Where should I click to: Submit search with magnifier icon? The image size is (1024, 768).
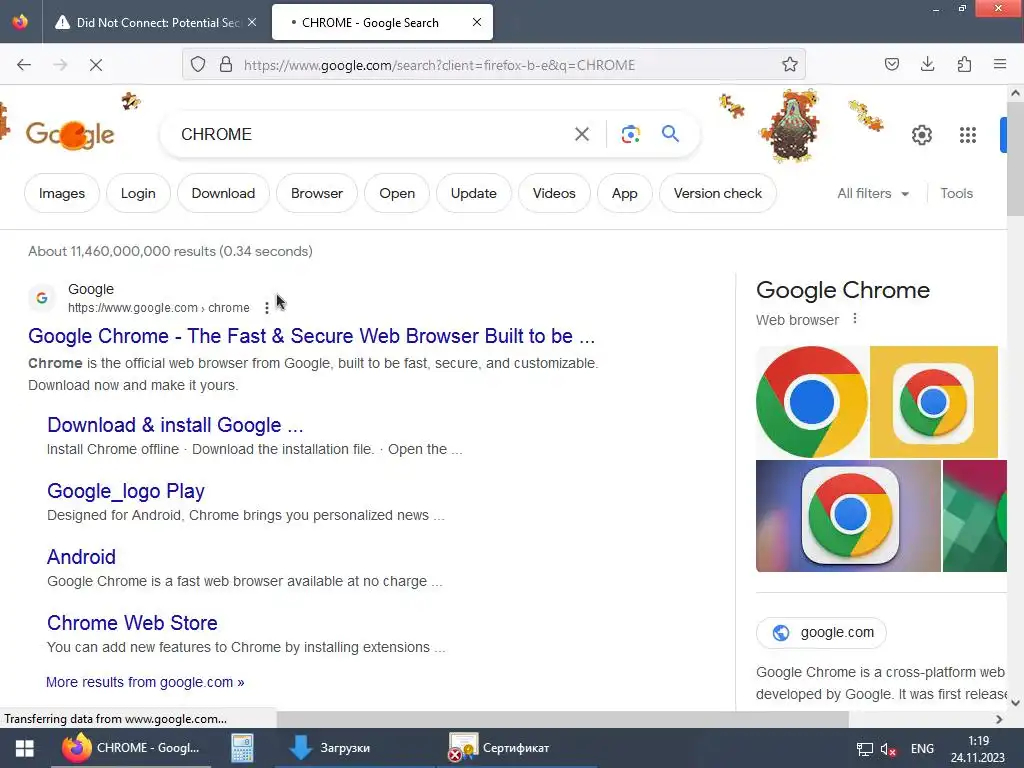[x=670, y=134]
